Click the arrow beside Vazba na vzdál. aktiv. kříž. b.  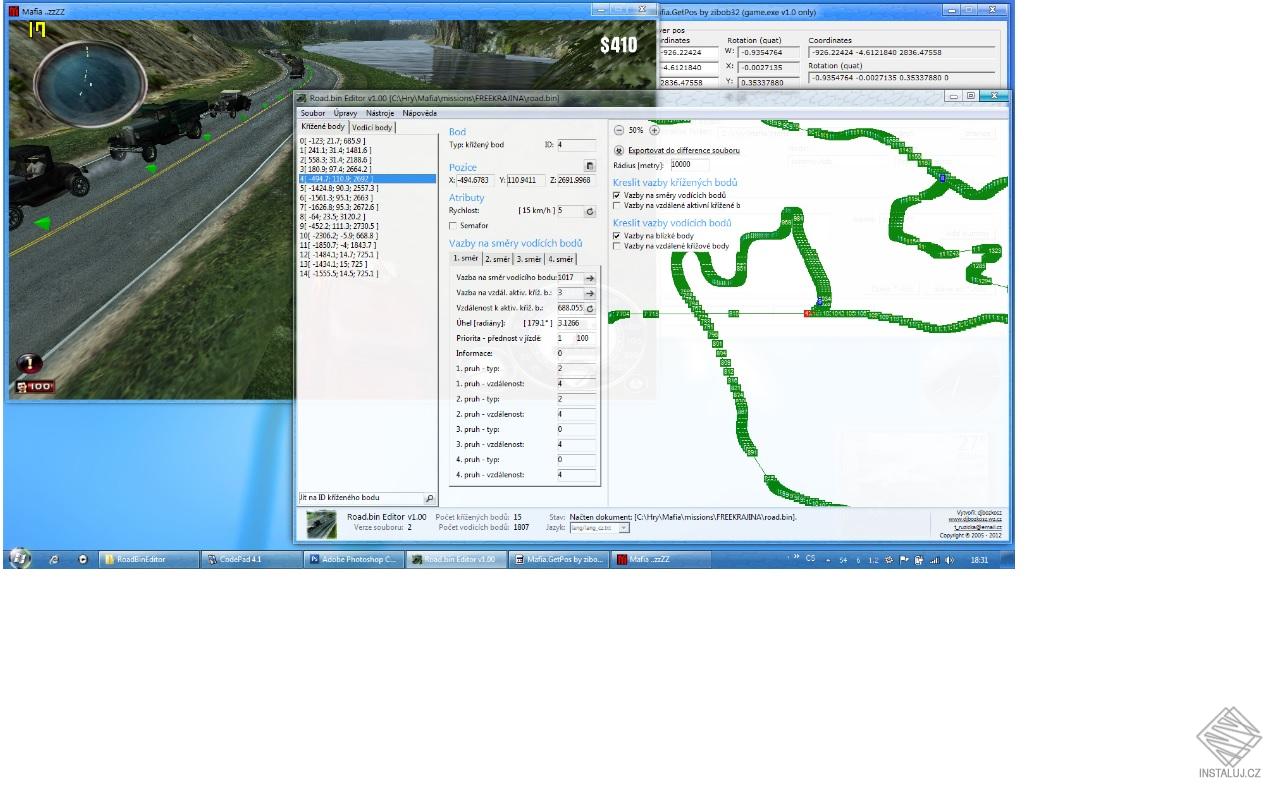tap(590, 293)
